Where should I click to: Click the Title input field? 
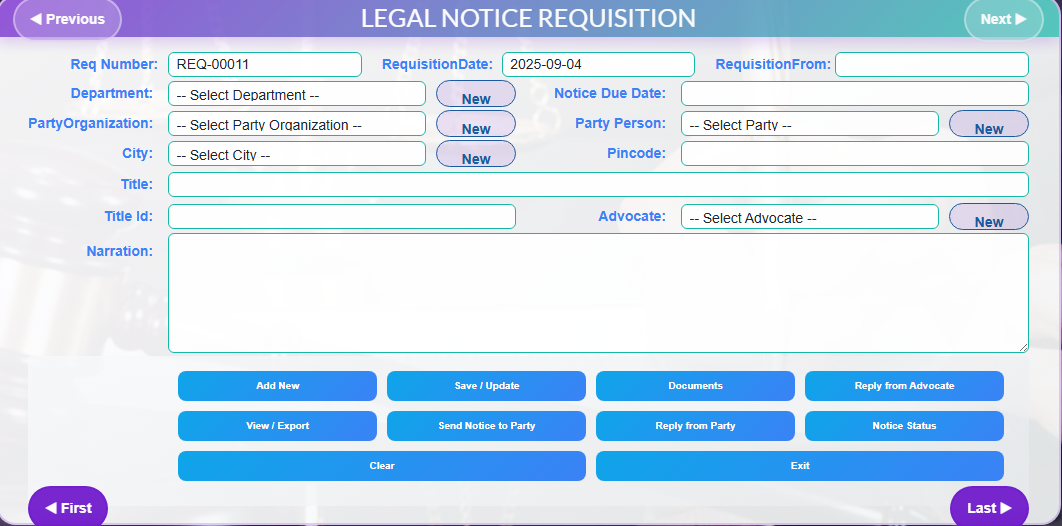click(598, 185)
